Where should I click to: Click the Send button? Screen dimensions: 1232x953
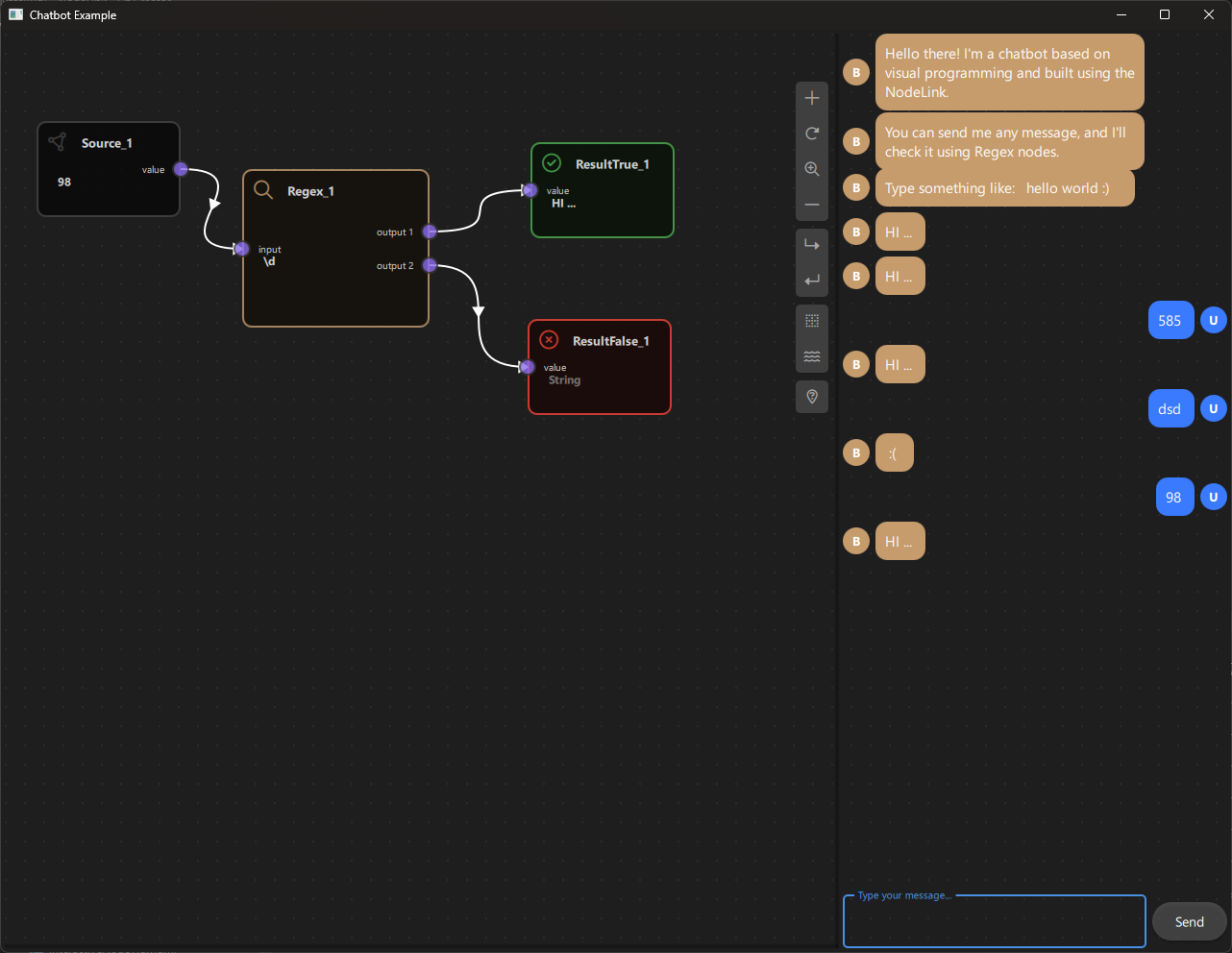1189,921
